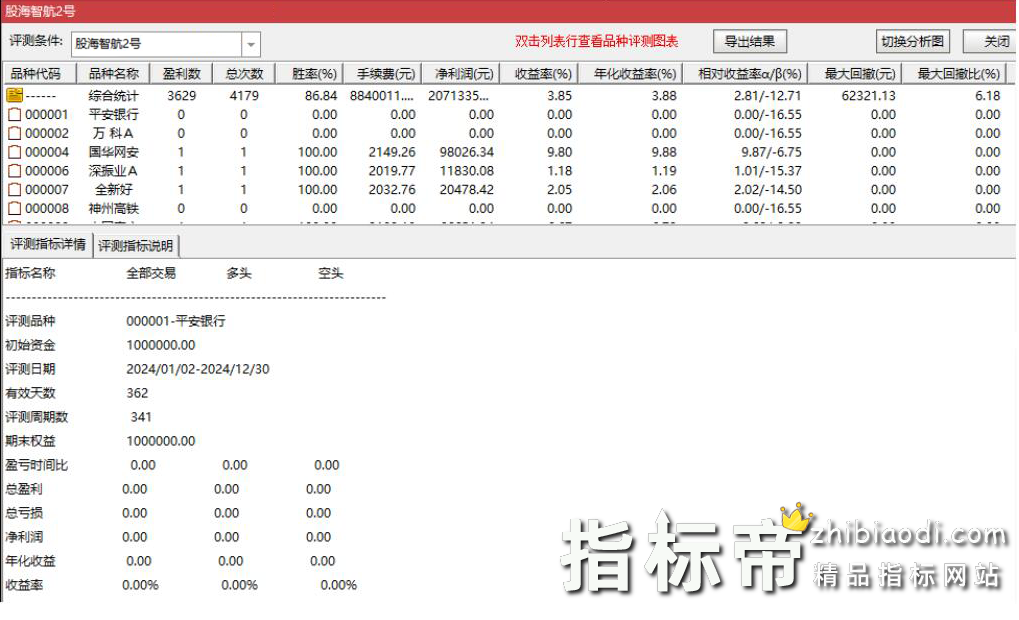Click max drawdown value 62321.13
The height and width of the screenshot is (620, 1019).
pos(868,96)
